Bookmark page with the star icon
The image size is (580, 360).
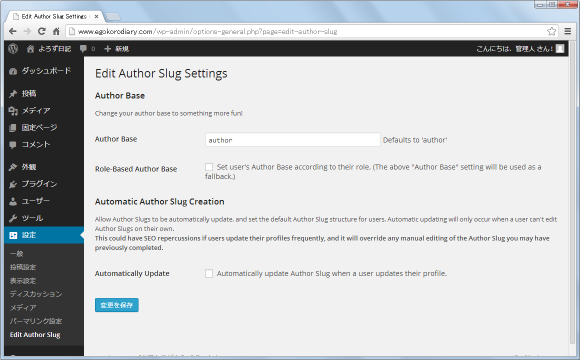552,31
